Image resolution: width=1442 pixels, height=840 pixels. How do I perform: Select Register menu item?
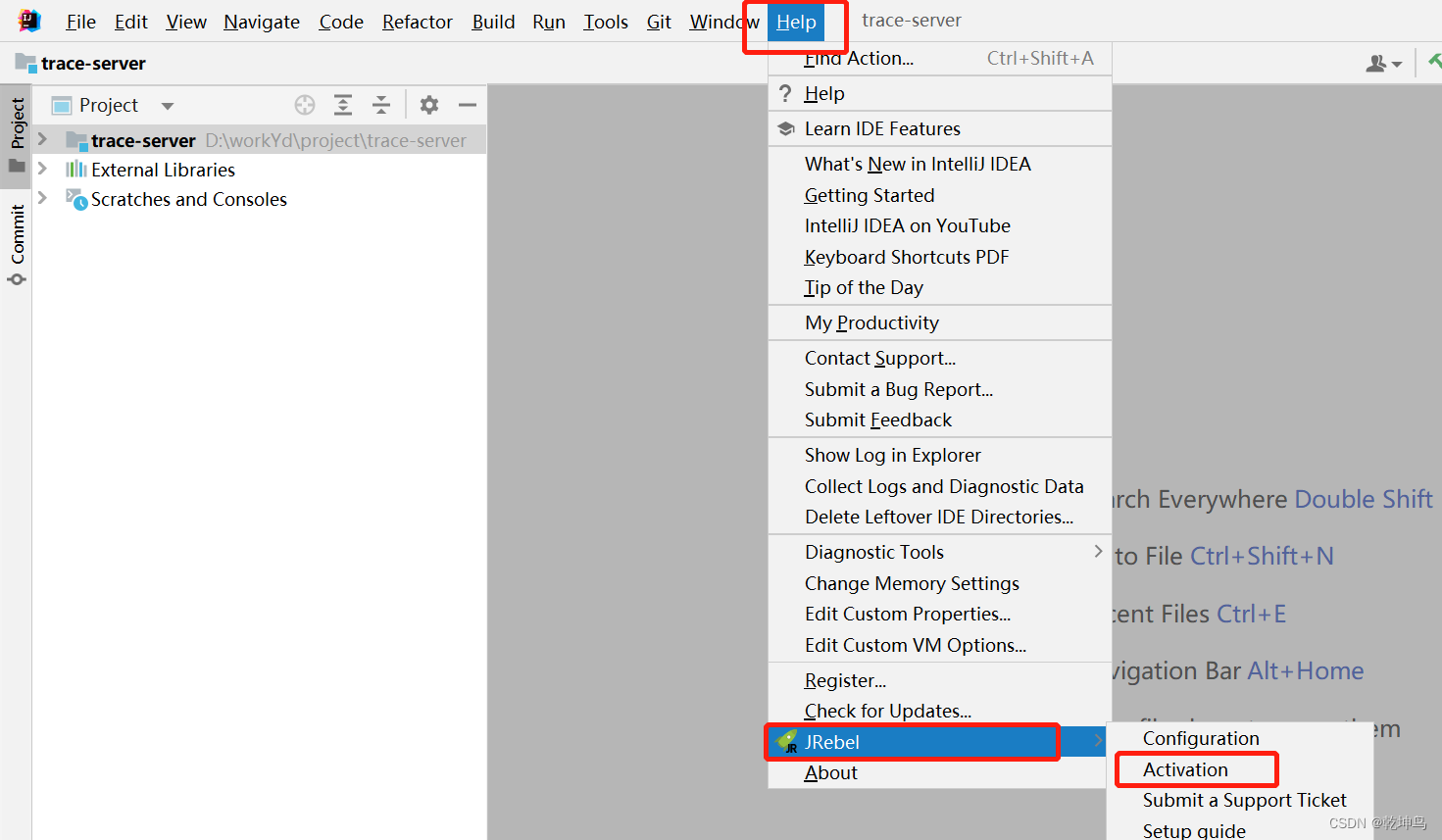click(940, 680)
